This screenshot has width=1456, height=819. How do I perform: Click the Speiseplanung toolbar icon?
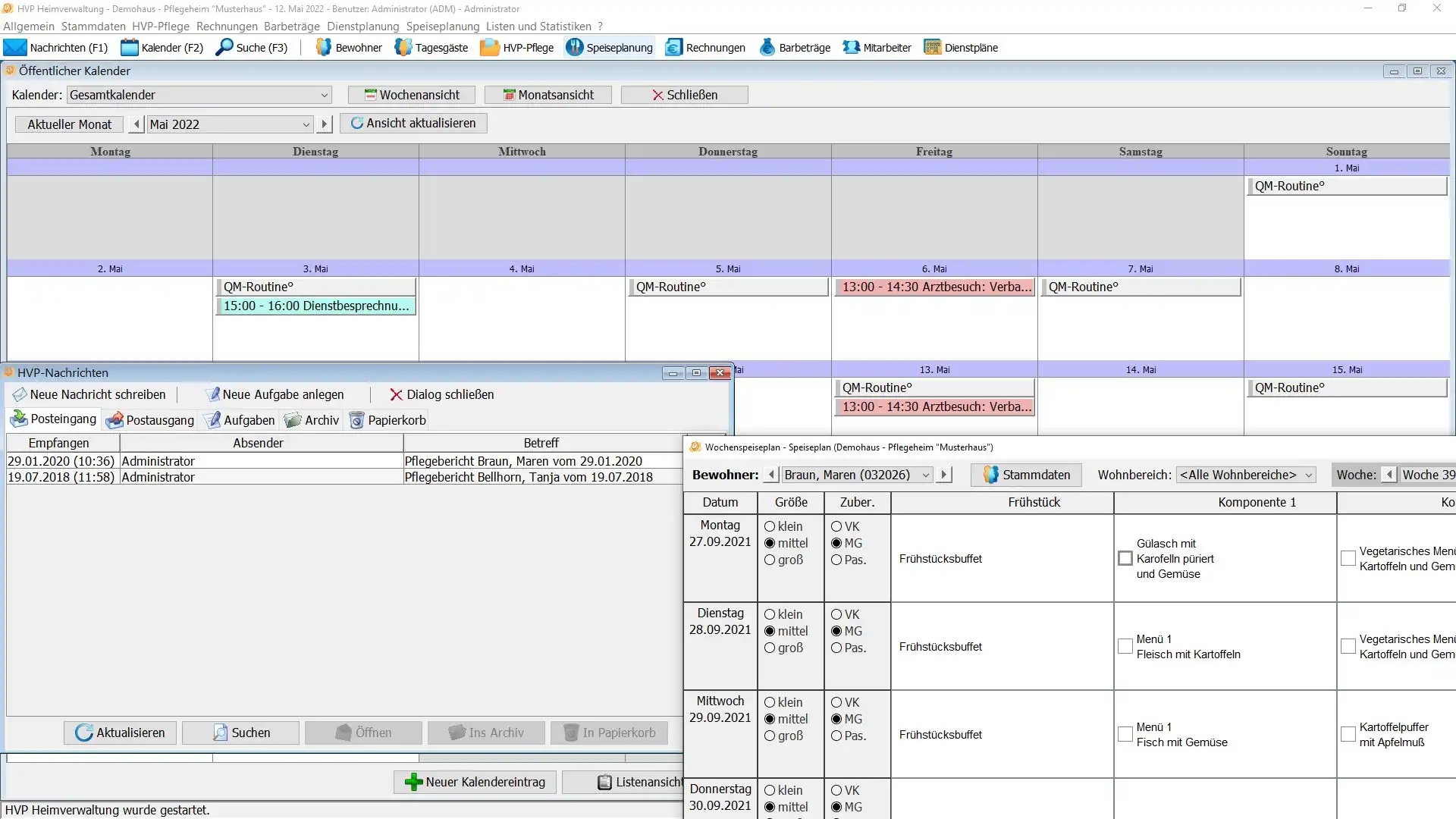575,47
